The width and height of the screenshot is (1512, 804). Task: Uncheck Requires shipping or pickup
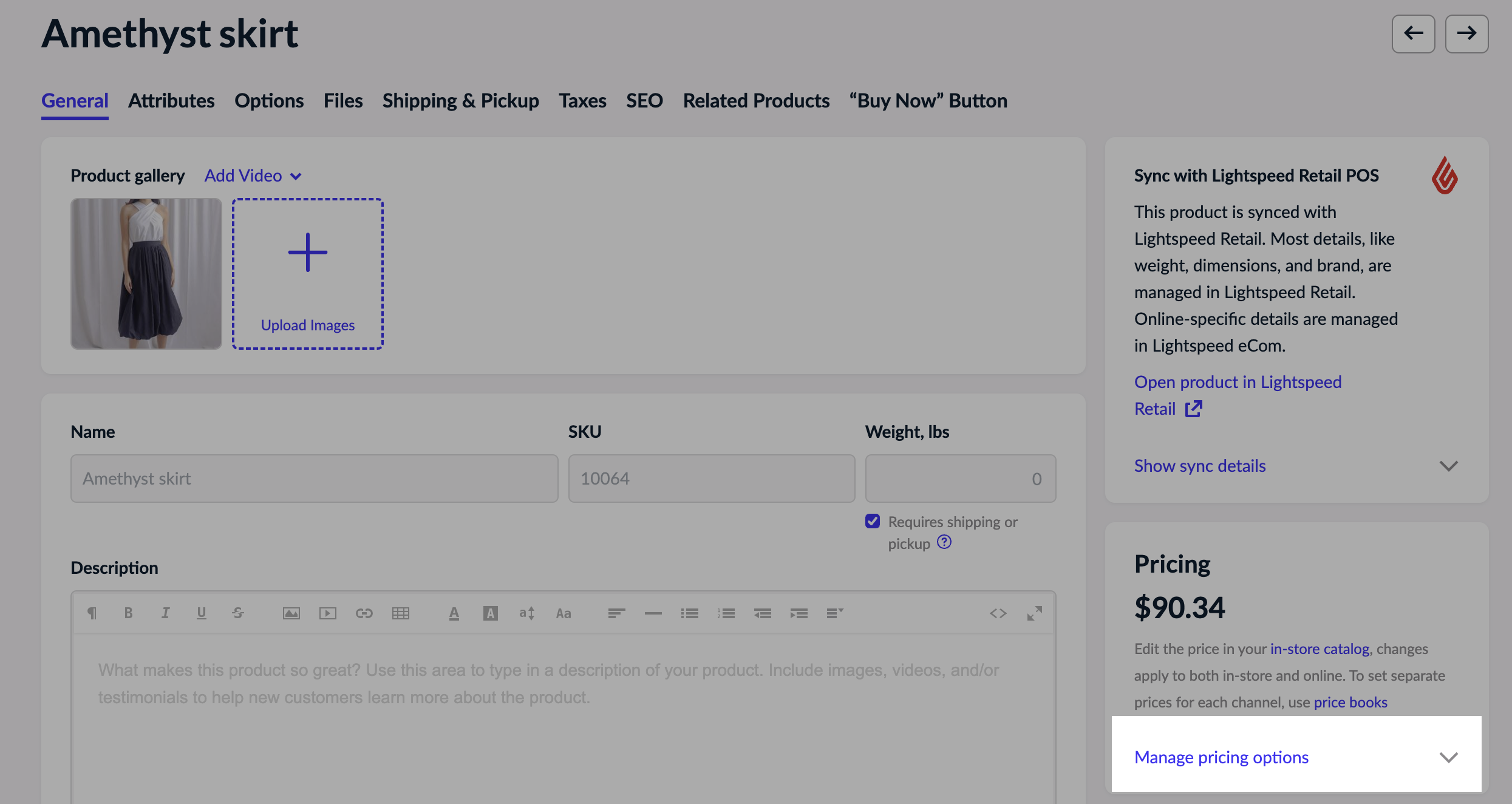[x=873, y=521]
